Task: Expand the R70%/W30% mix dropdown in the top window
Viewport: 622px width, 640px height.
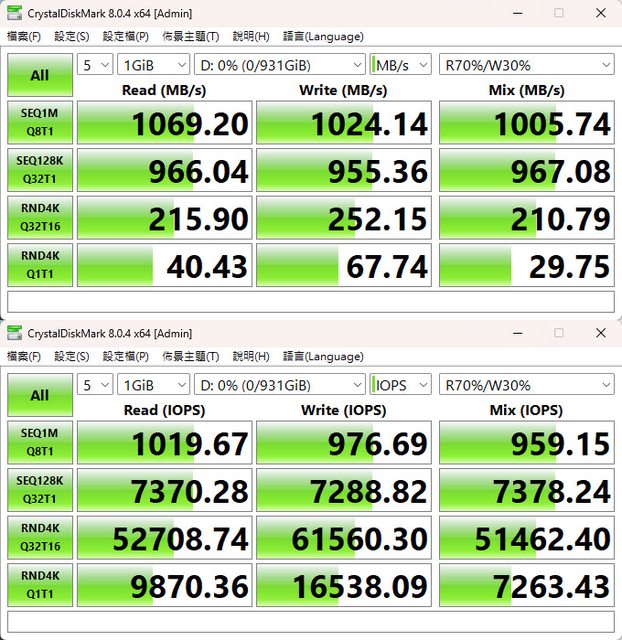Action: pyautogui.click(x=526, y=65)
